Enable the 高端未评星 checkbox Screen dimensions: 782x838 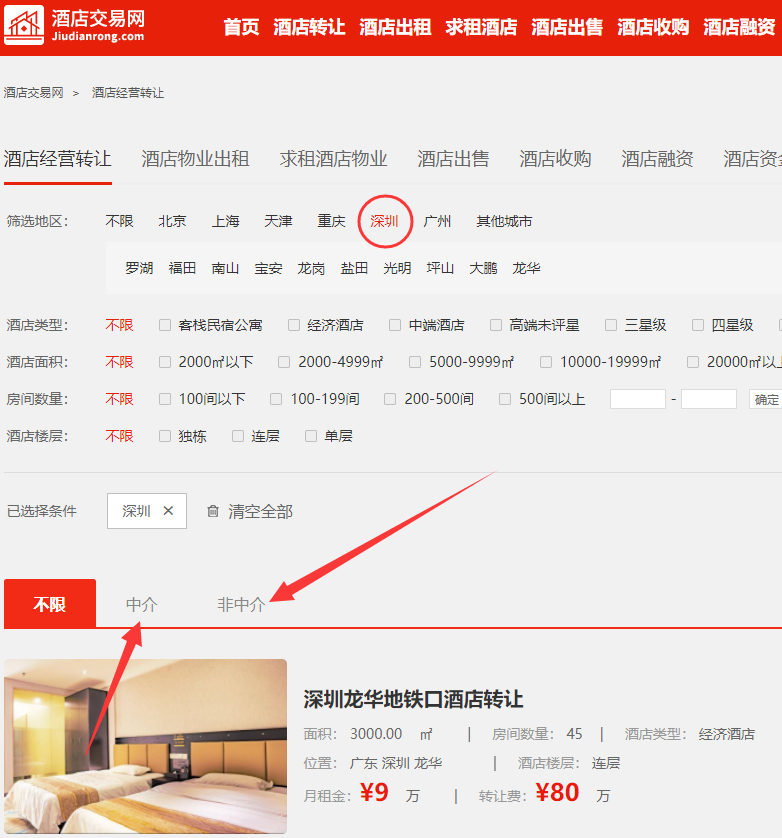click(496, 325)
